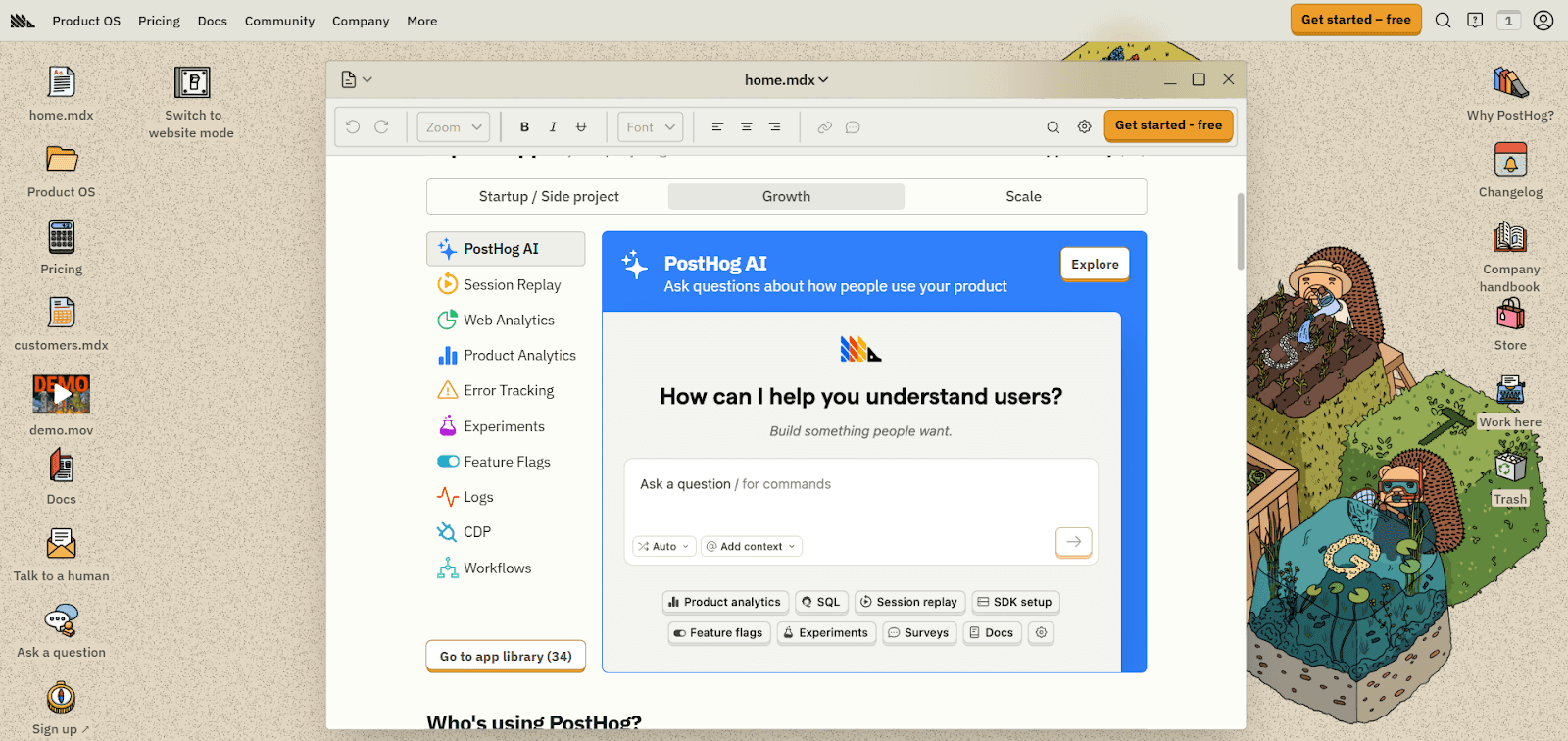Select Product Analytics in product list

tap(506, 355)
